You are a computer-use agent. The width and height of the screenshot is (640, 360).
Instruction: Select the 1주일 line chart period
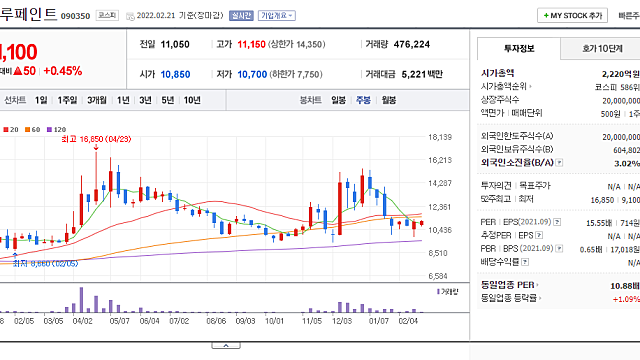[x=67, y=100]
